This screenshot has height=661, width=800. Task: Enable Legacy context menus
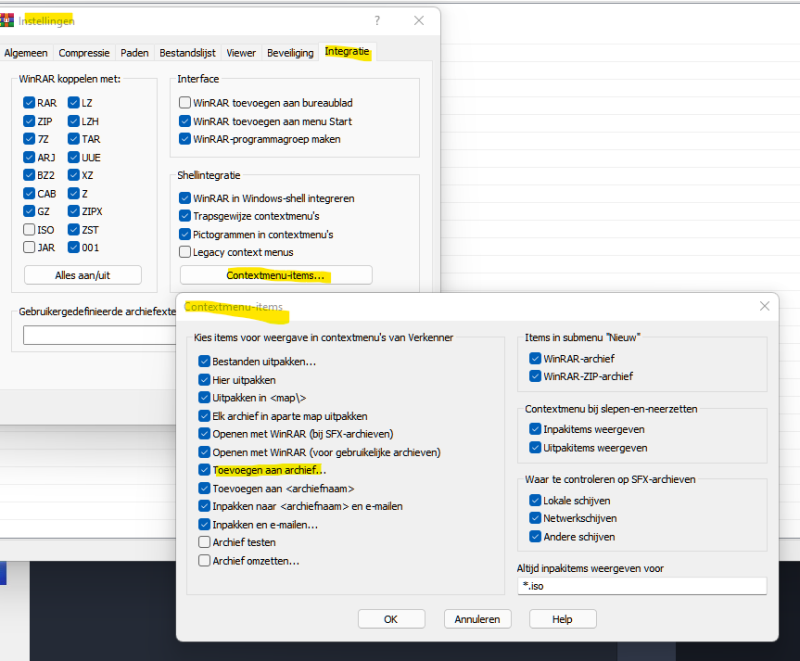(x=185, y=252)
